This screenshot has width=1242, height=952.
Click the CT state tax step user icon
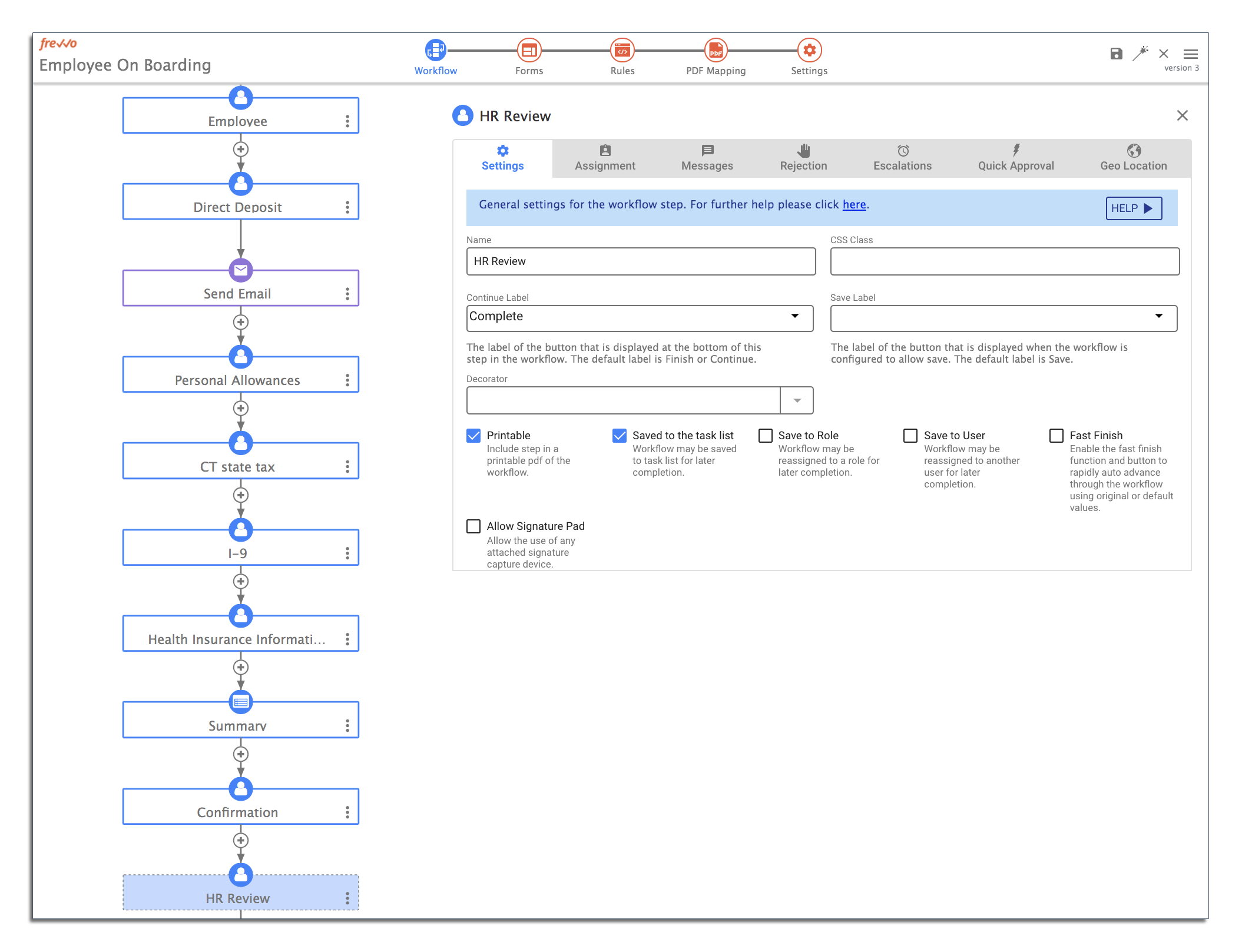241,443
